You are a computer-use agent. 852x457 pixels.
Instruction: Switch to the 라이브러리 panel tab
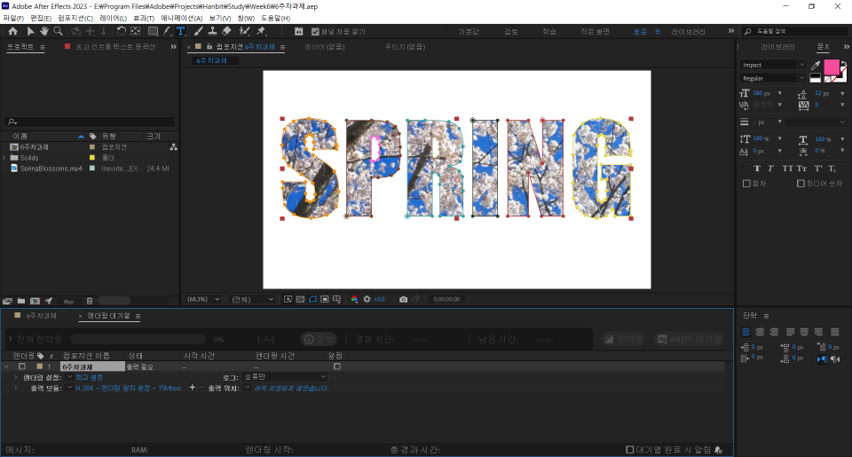click(x=778, y=47)
